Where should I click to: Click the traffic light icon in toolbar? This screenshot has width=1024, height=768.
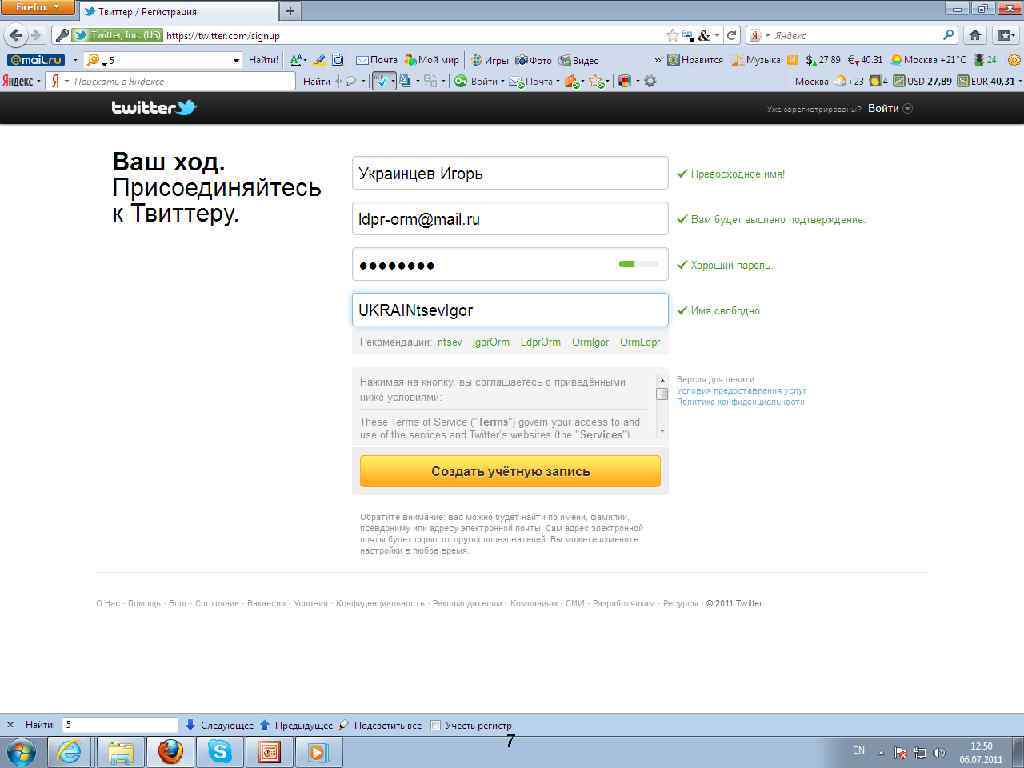pos(978,60)
